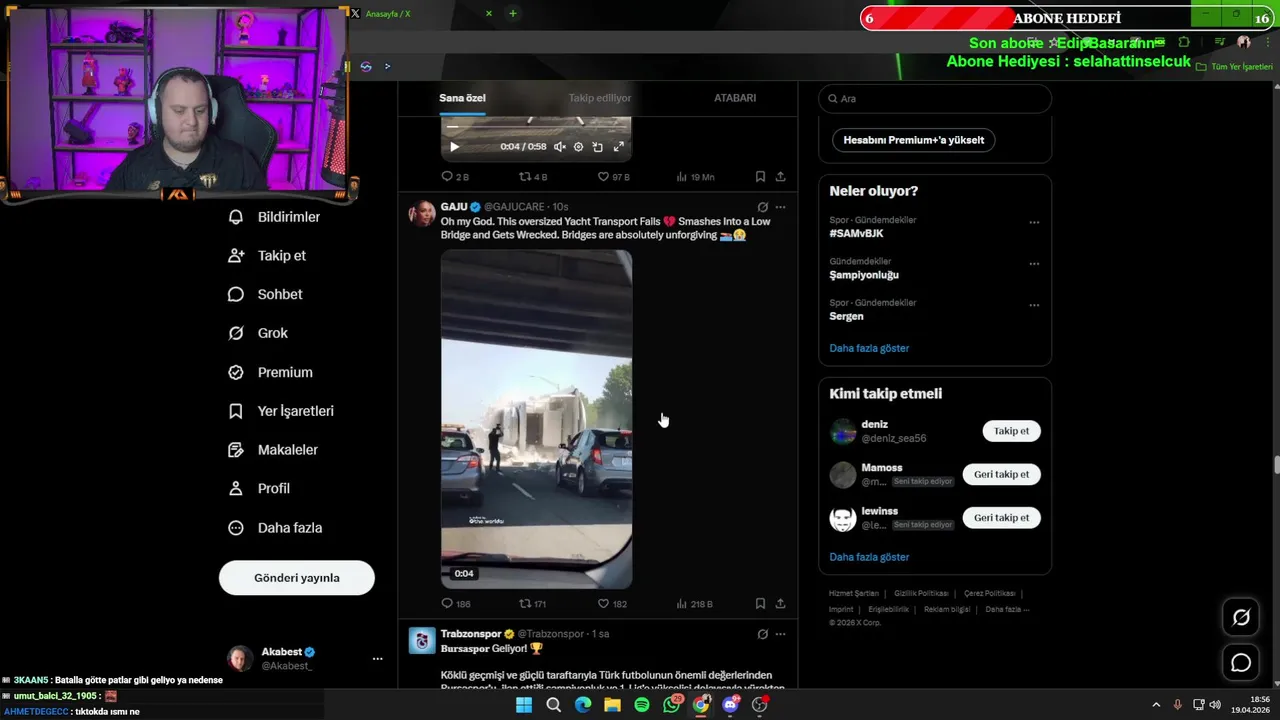This screenshot has width=1280, height=720.
Task: Repost GAJU yacht transport post
Action: pyautogui.click(x=525, y=604)
